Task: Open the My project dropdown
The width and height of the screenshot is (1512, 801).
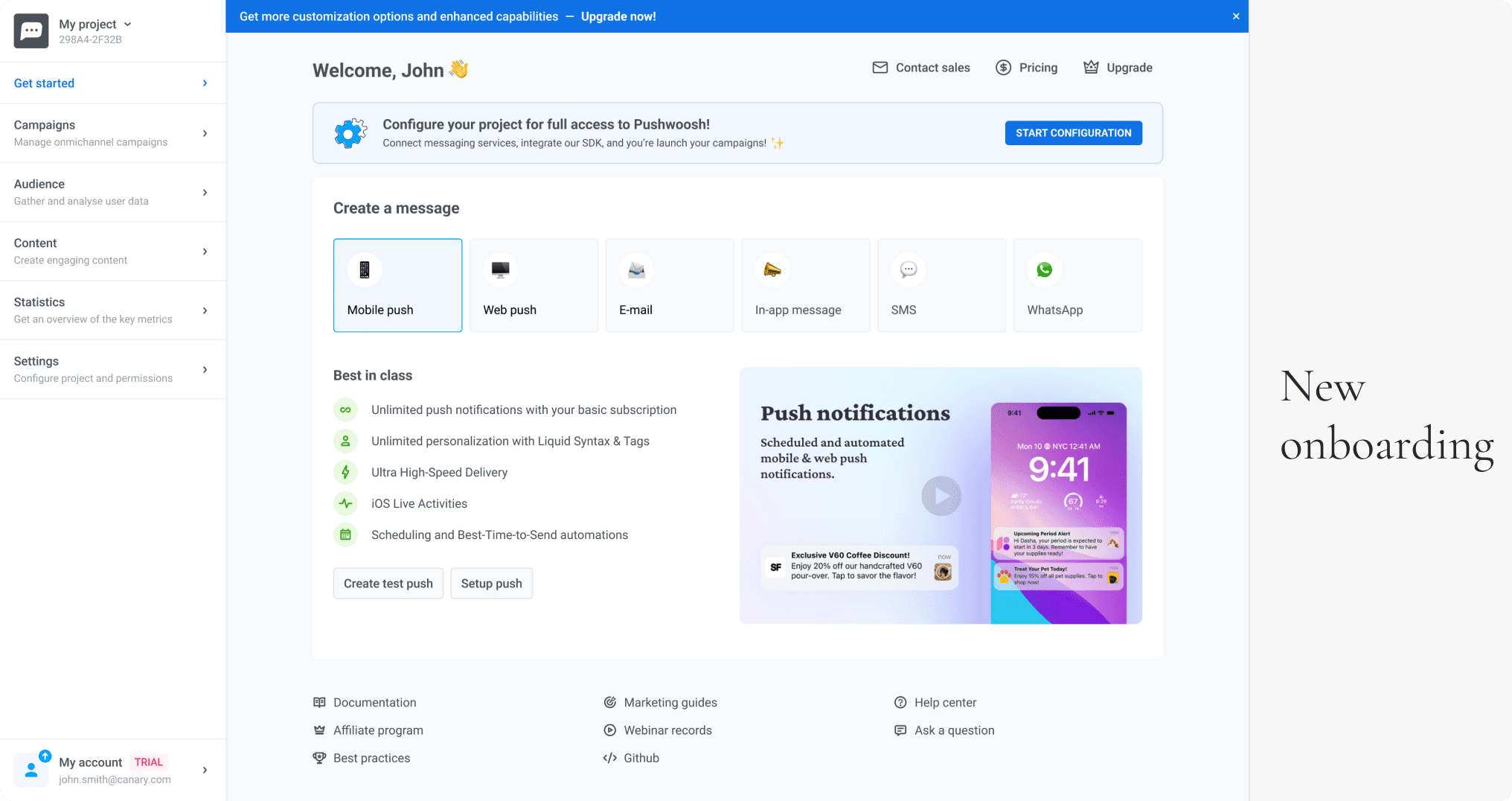Action: pos(95,24)
